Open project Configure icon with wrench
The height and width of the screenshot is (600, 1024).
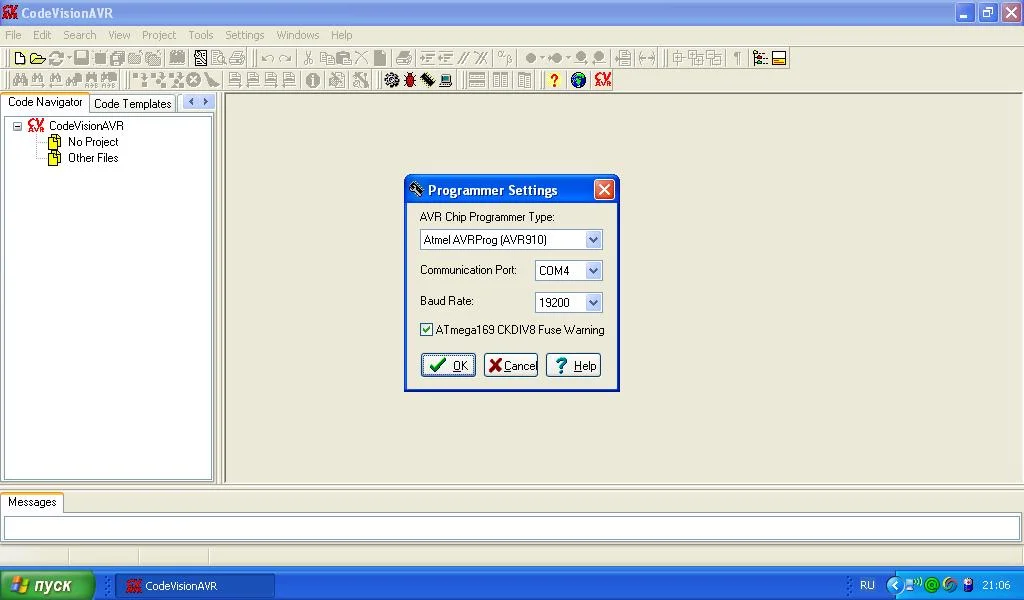[x=361, y=80]
